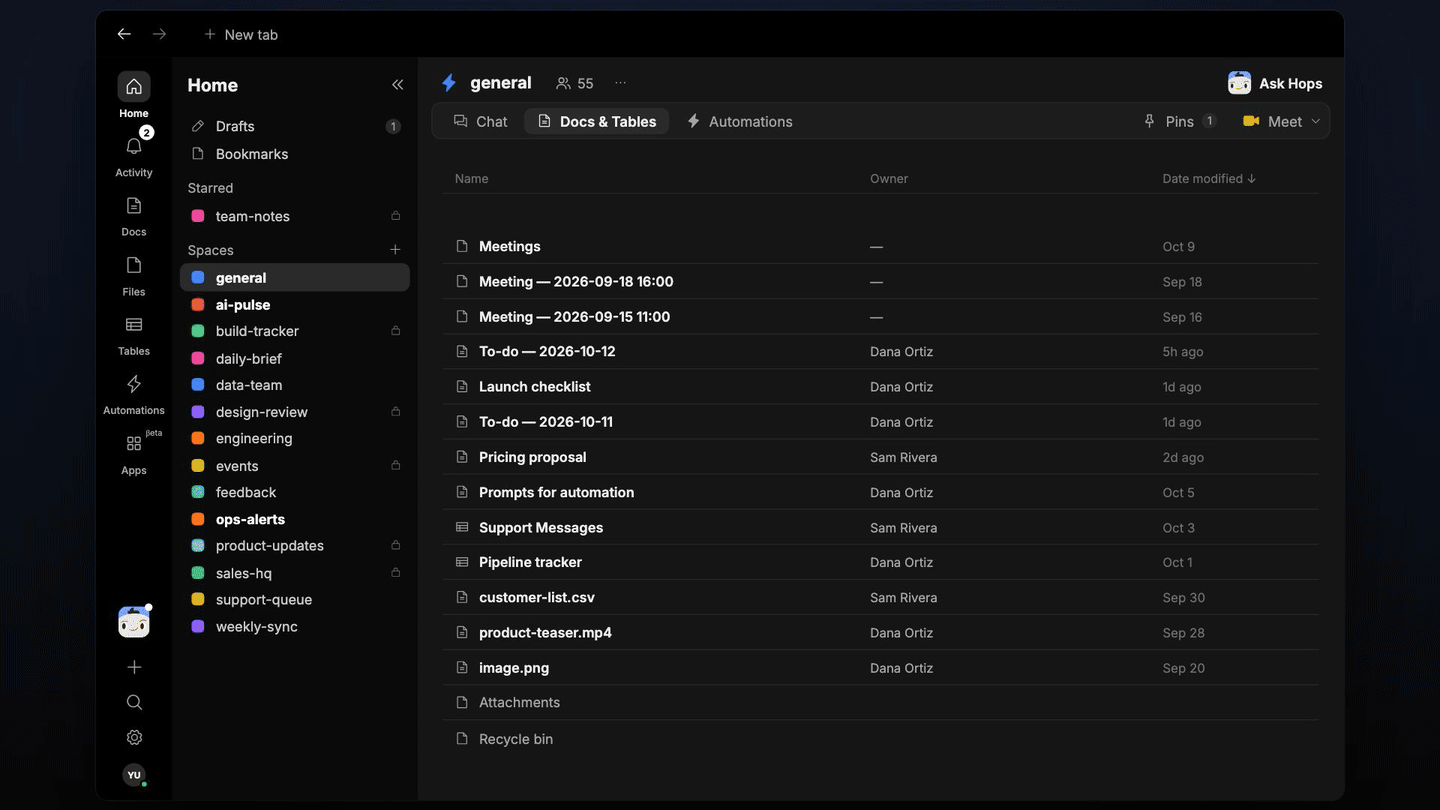The width and height of the screenshot is (1440, 810).
Task: Sort by the Name column header
Action: [x=472, y=179]
